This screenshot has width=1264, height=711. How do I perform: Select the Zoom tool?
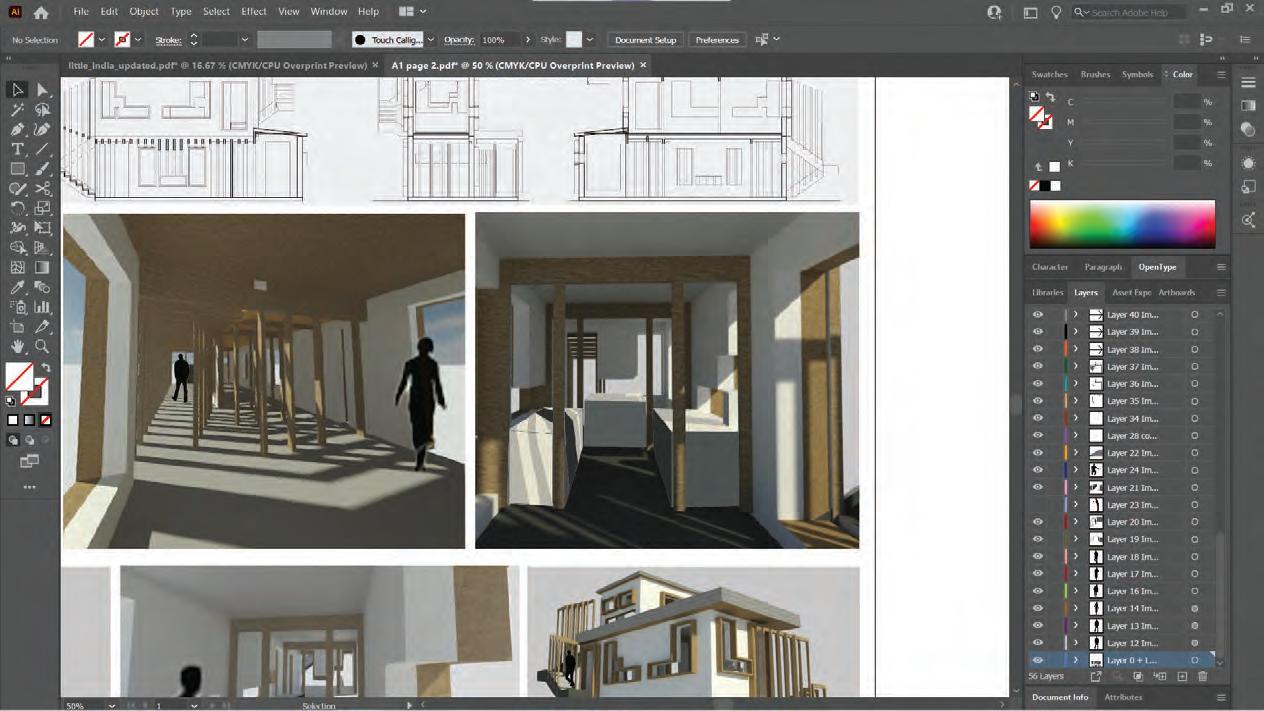[42, 347]
